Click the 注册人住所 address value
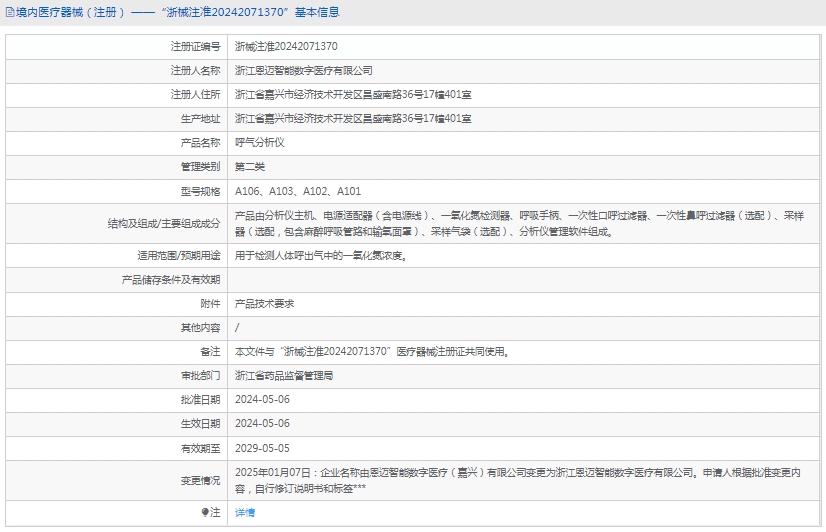Image resolution: width=826 pixels, height=532 pixels. coord(353,94)
